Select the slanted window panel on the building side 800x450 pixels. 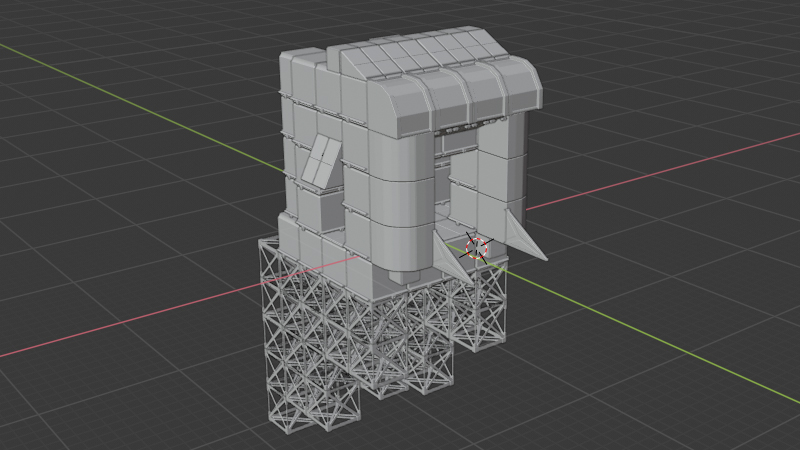pyautogui.click(x=321, y=160)
